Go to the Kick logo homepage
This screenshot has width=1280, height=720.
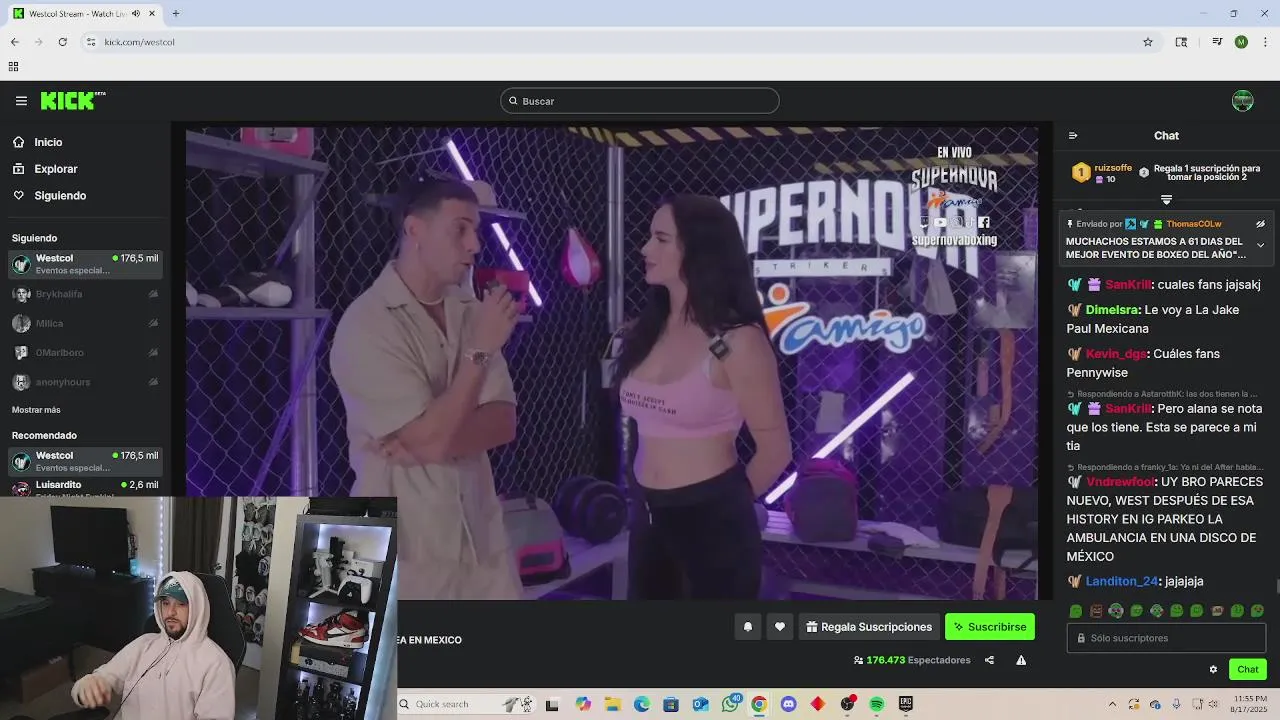pos(72,100)
